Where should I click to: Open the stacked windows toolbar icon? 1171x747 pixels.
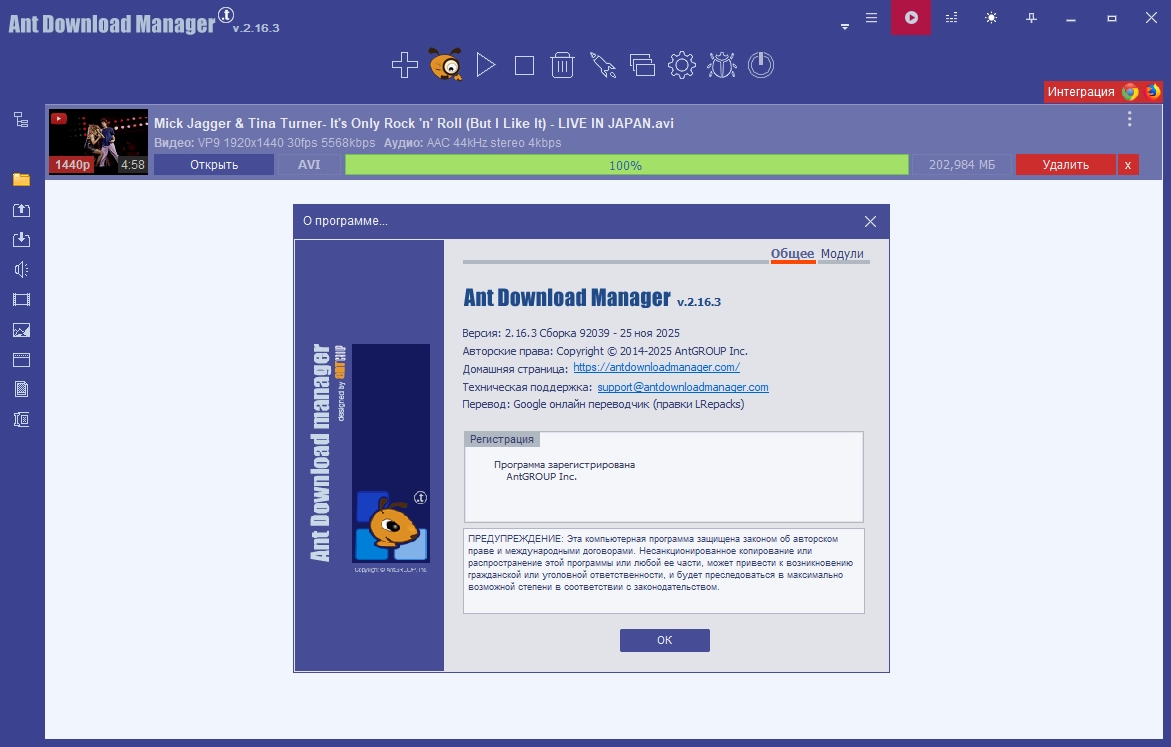point(642,65)
